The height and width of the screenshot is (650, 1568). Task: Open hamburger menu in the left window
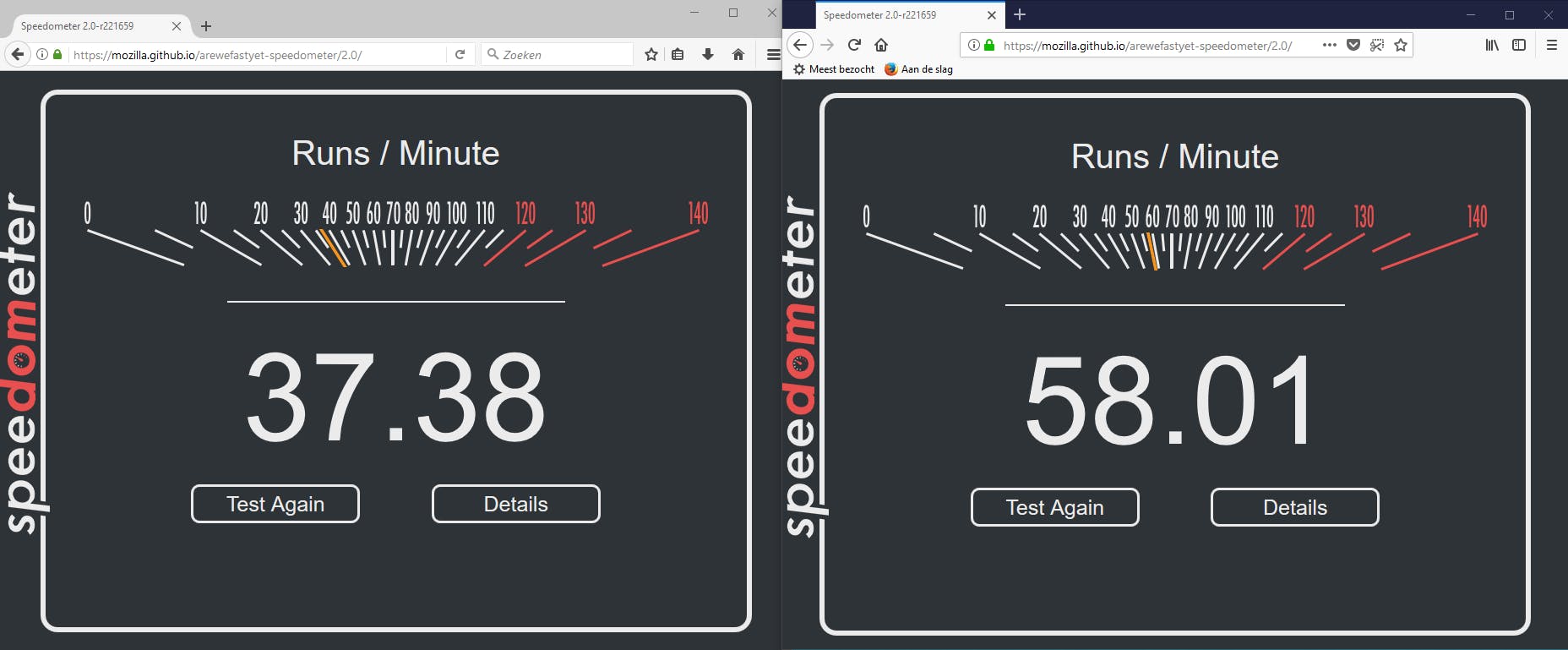coord(772,55)
